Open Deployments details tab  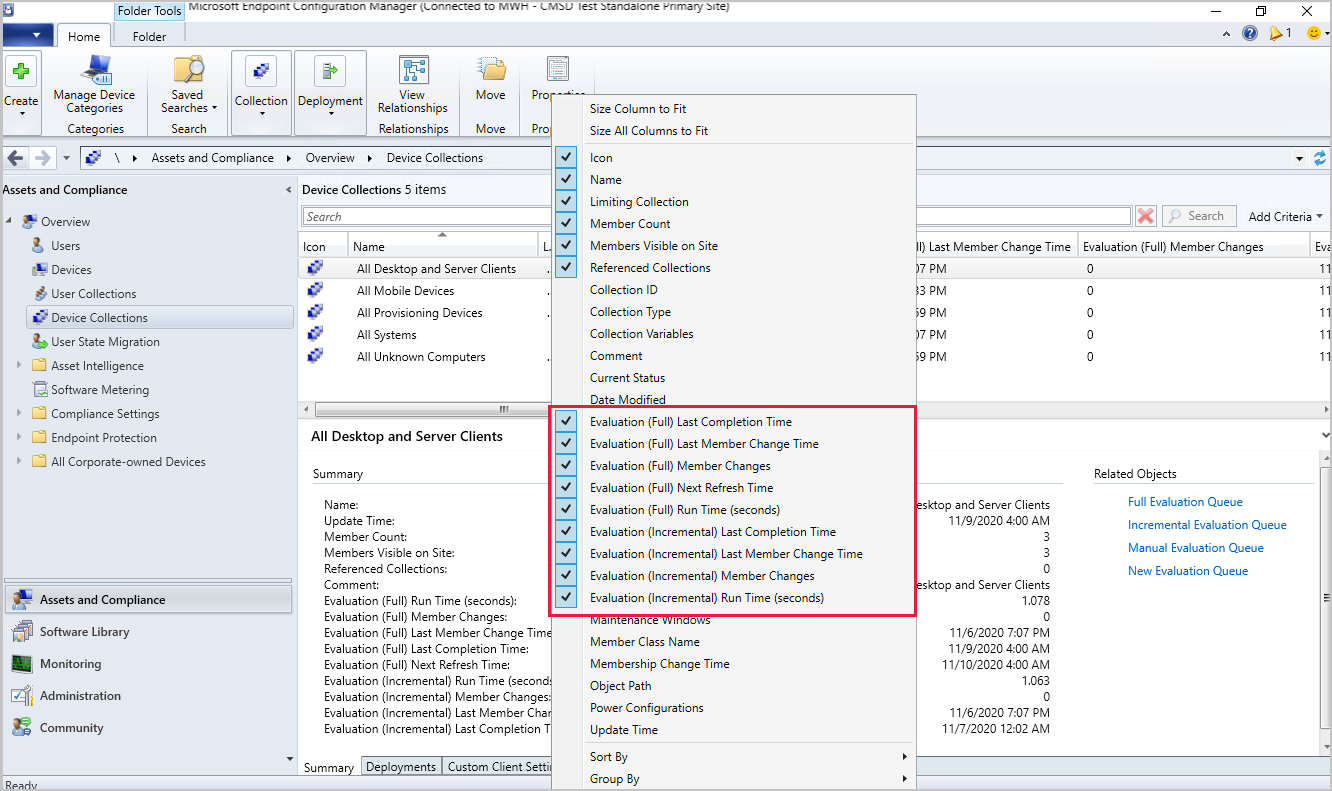click(x=401, y=767)
